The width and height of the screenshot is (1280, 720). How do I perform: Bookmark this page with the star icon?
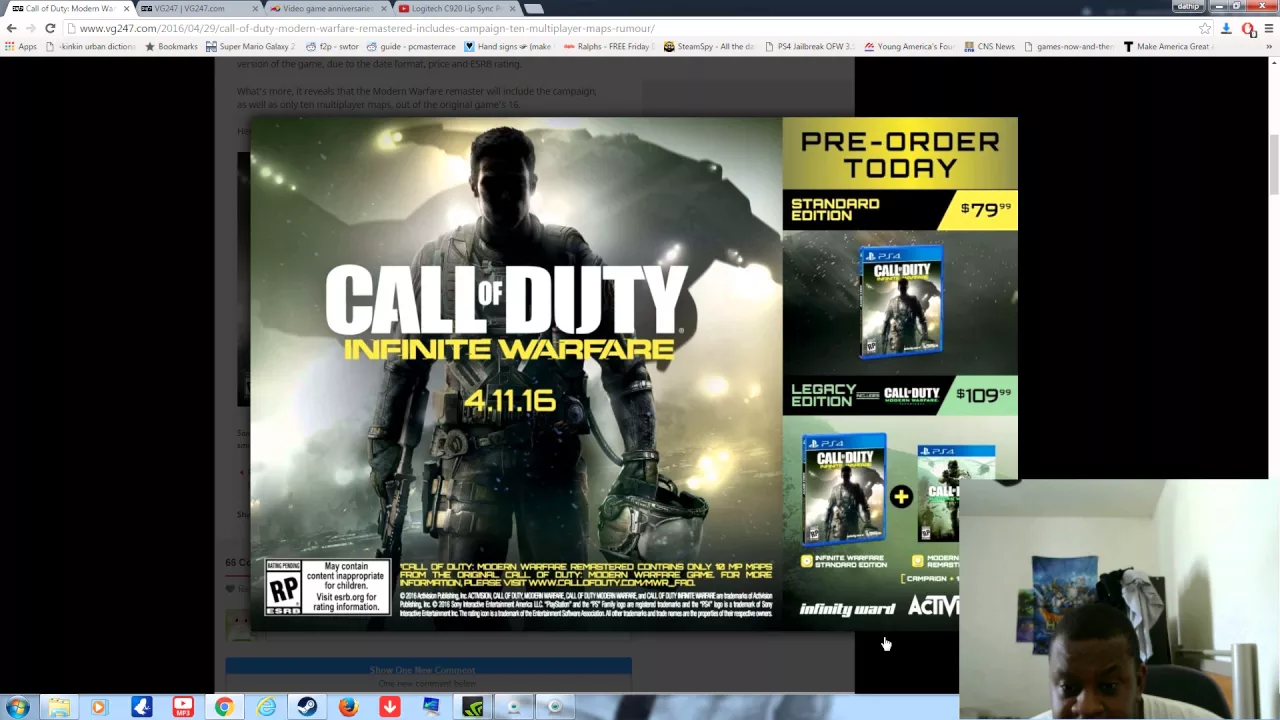click(1205, 28)
